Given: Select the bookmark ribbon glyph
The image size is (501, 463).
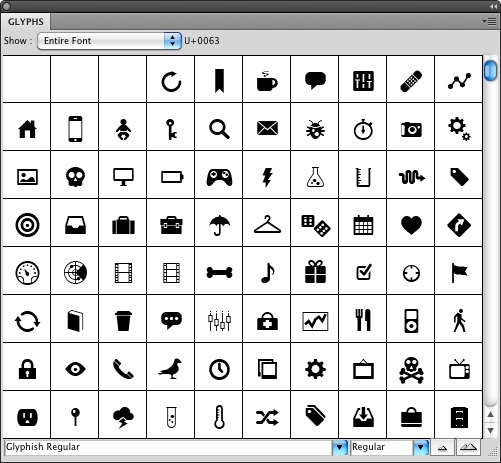Looking at the screenshot, I should tap(219, 81).
